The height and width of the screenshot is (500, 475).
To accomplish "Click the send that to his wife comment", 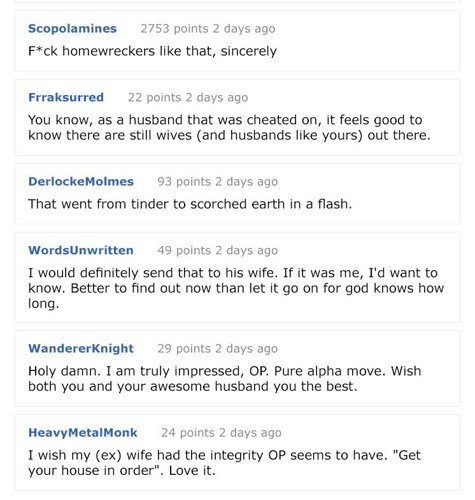I will (236, 288).
